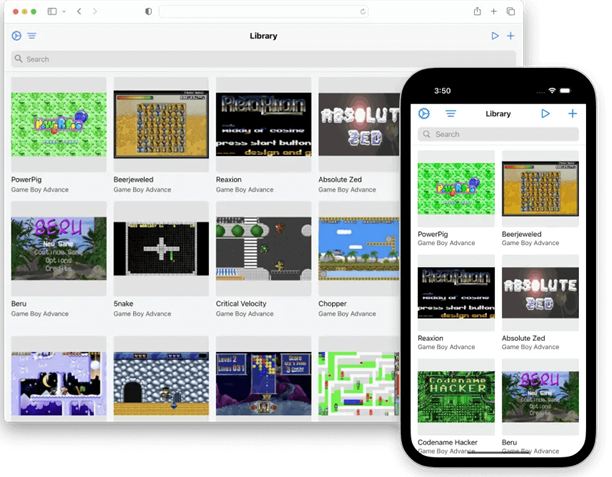
Task: Focus the browser address bar
Action: 263,11
